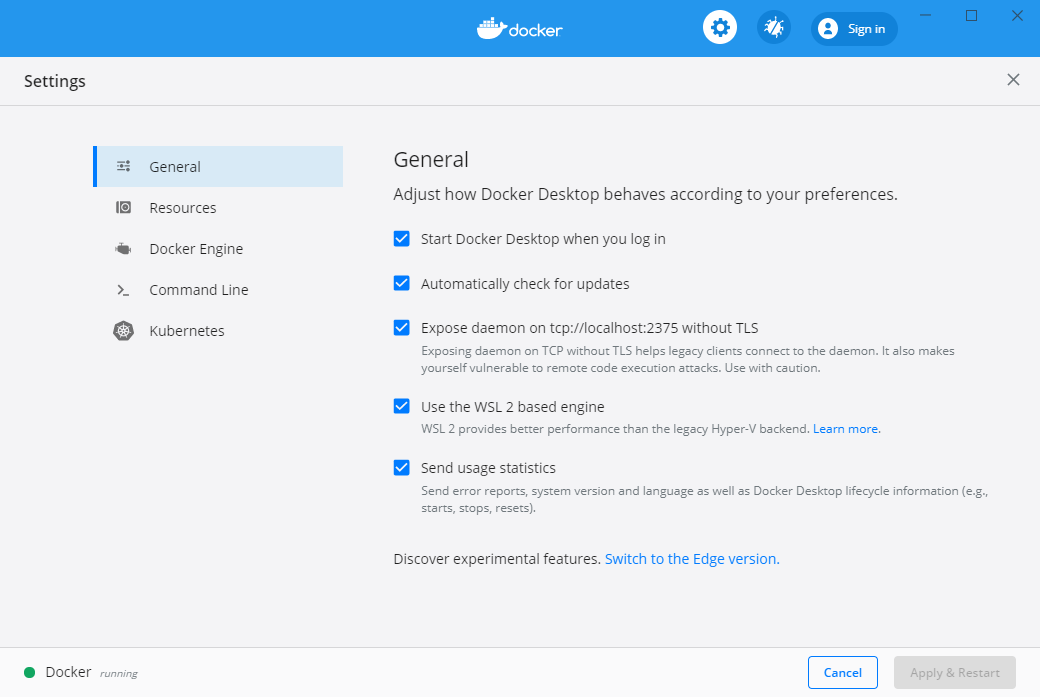Go to Docker Engine settings
This screenshot has height=697, width=1040.
(x=218, y=249)
